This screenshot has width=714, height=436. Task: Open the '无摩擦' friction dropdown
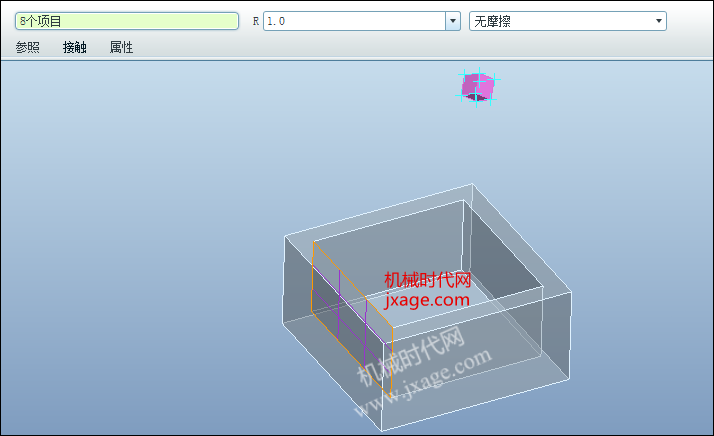[x=568, y=21]
